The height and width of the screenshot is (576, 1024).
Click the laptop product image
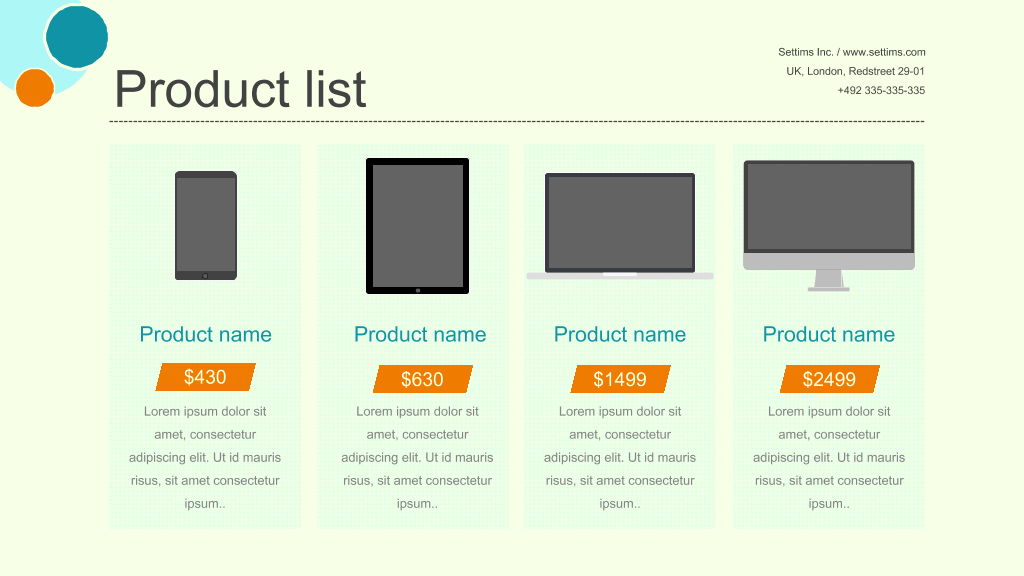(x=620, y=226)
